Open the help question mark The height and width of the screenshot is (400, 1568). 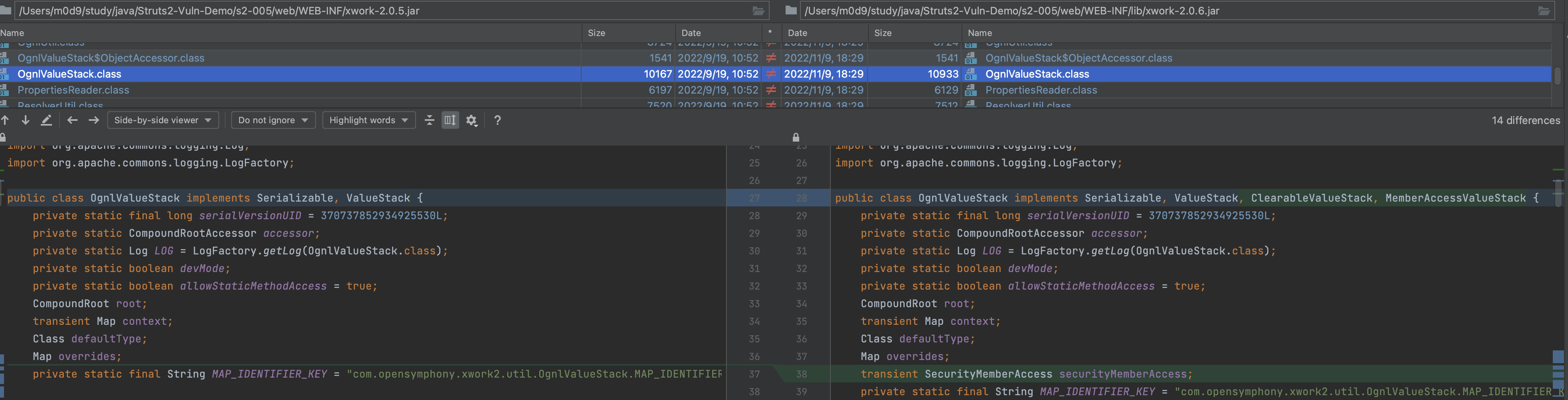(x=497, y=120)
